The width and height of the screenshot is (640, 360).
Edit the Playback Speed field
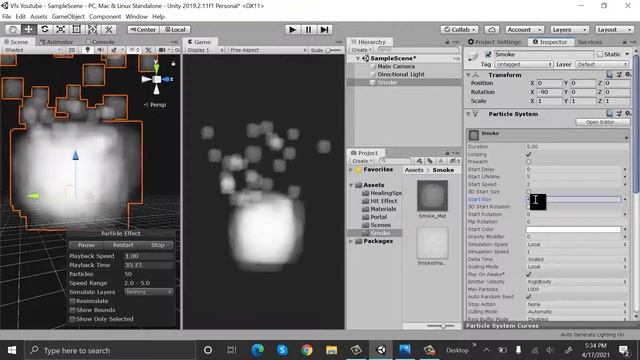click(149, 256)
